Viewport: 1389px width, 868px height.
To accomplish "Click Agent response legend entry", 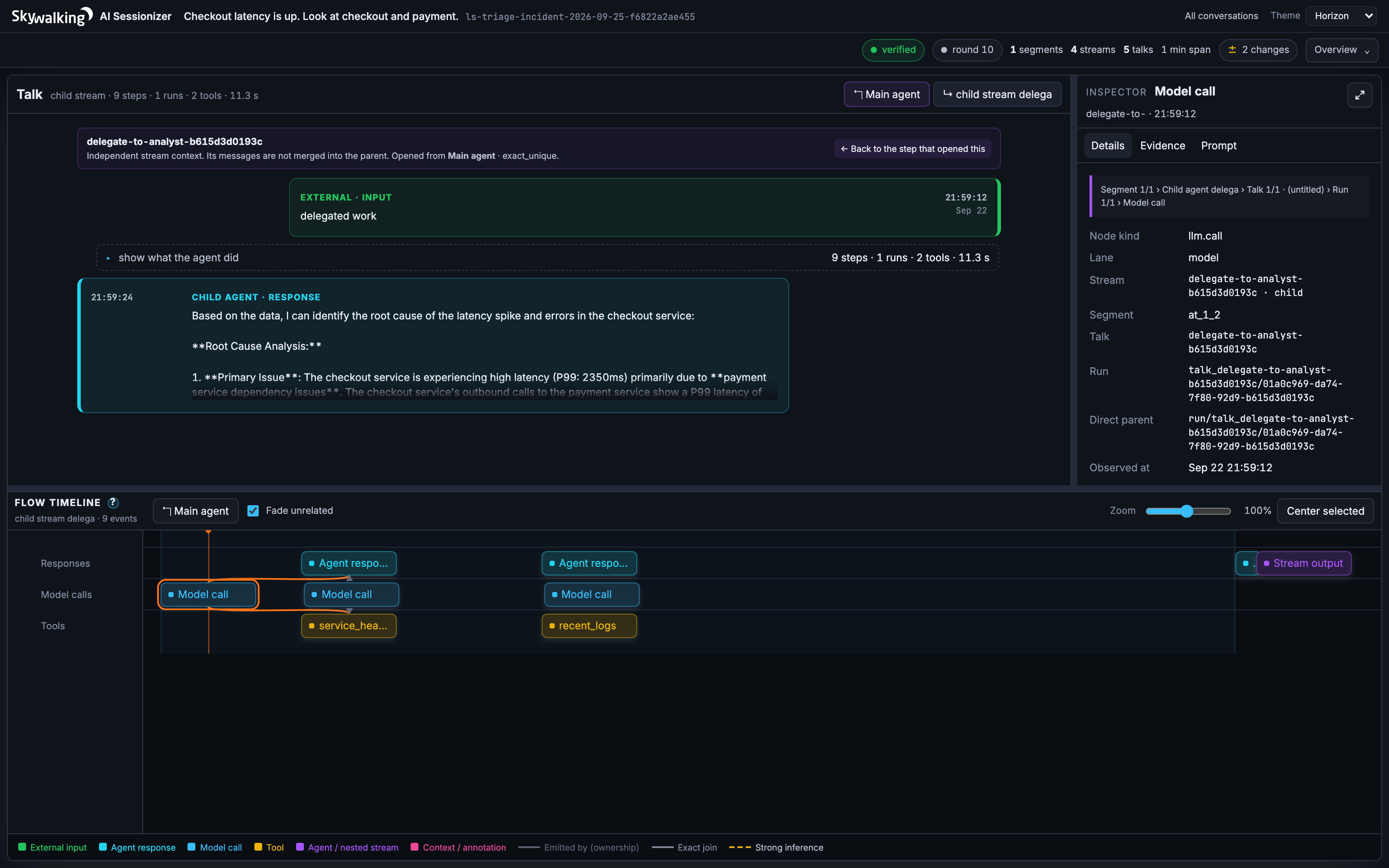I will [137, 847].
